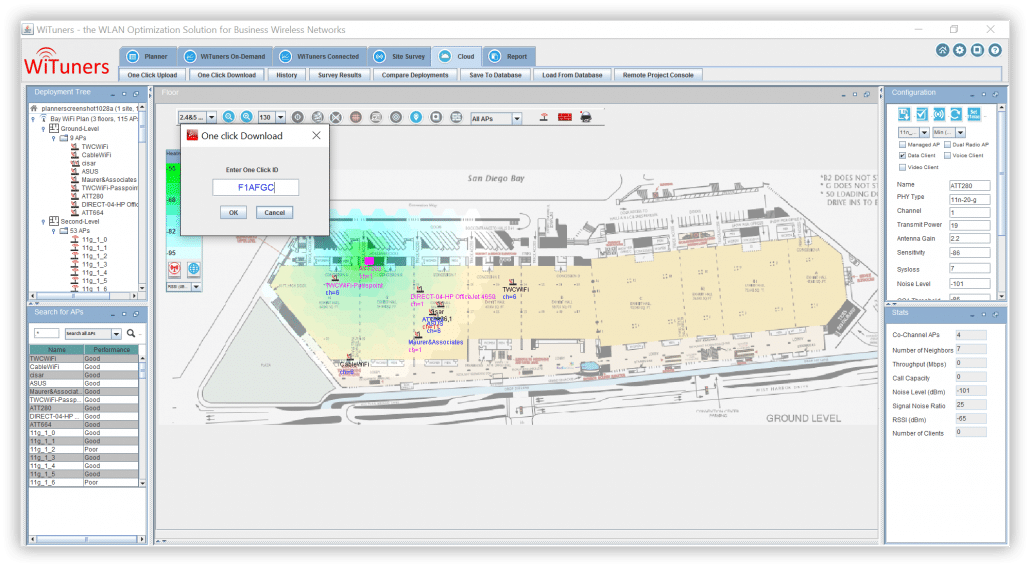Click the search magnifier in Search for APs

tap(131, 333)
